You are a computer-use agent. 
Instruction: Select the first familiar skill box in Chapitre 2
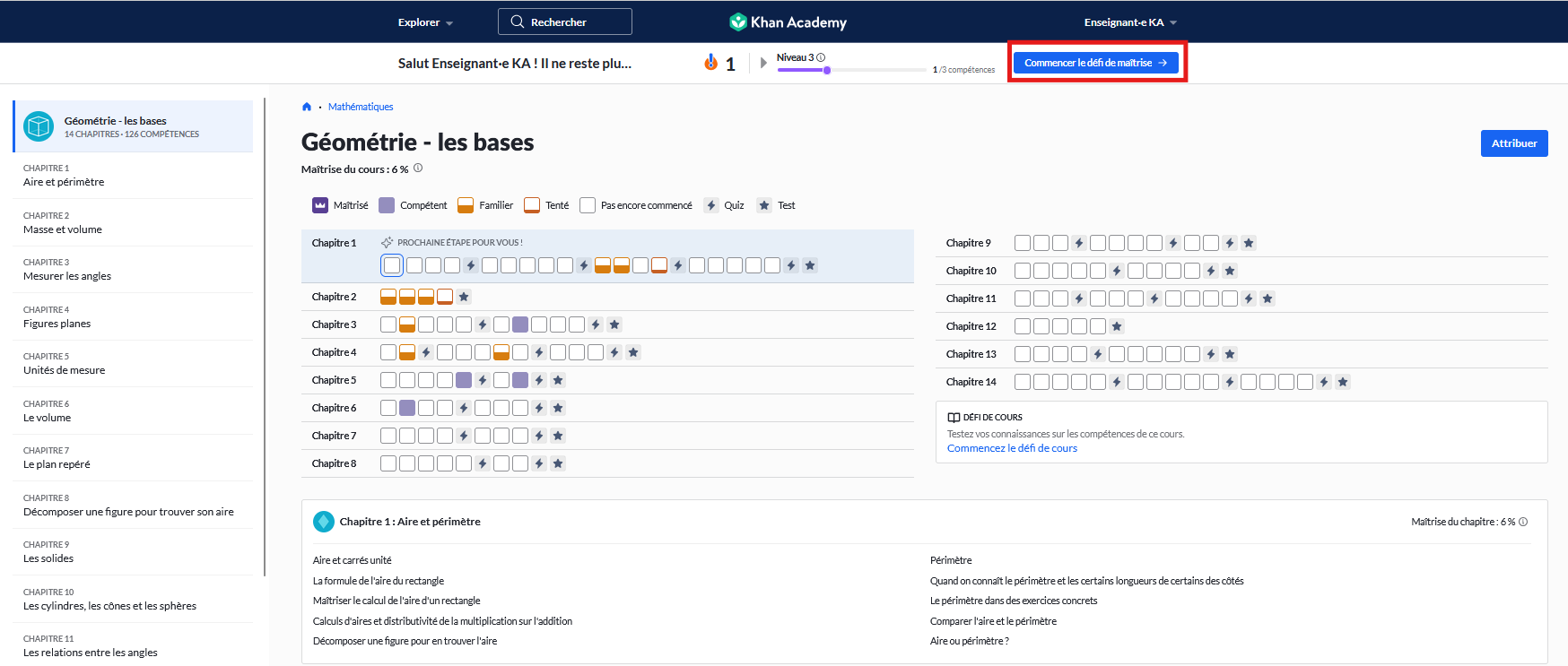[388, 297]
